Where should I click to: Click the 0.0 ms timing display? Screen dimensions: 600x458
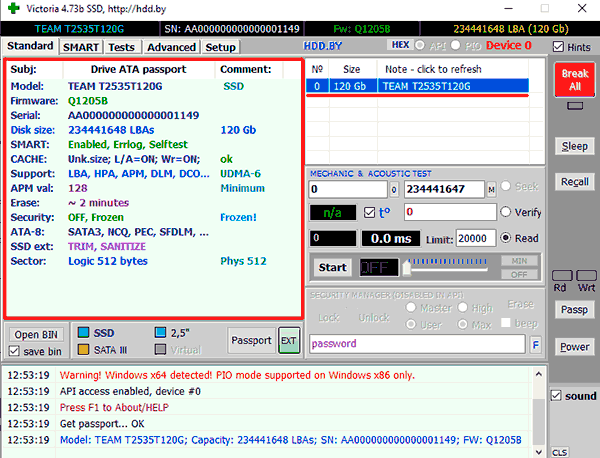[391, 239]
